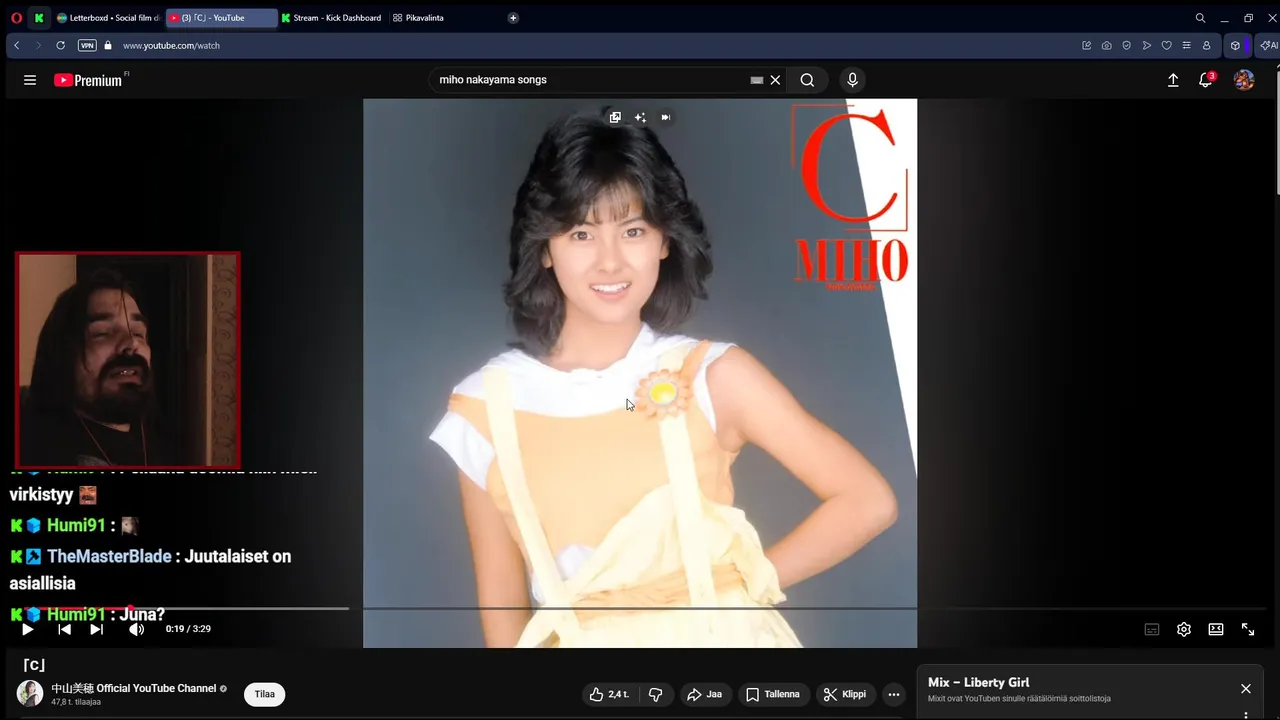Open the extensions cube icon
1280x720 pixels.
1235,45
